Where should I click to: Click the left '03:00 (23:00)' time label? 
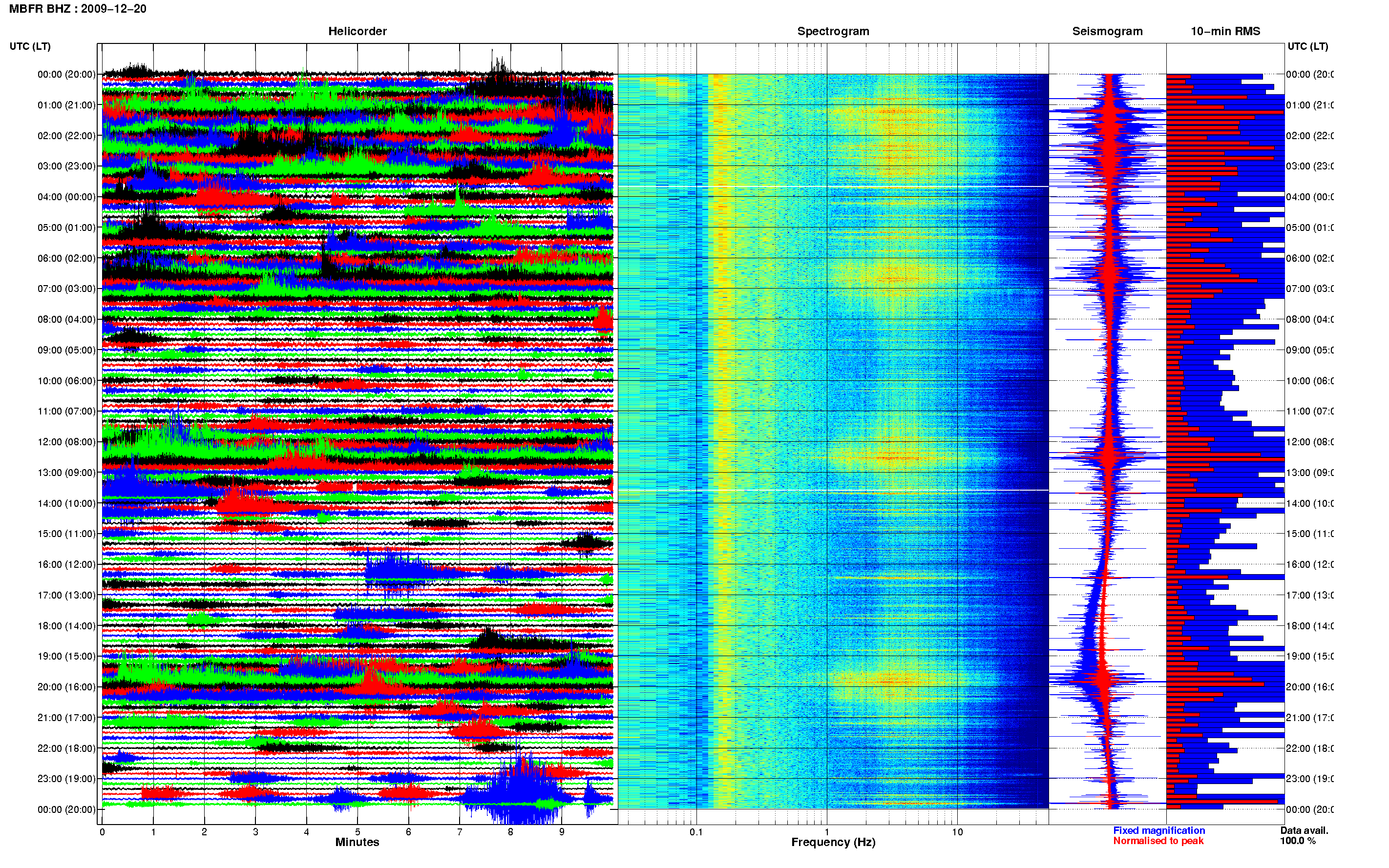pos(66,166)
